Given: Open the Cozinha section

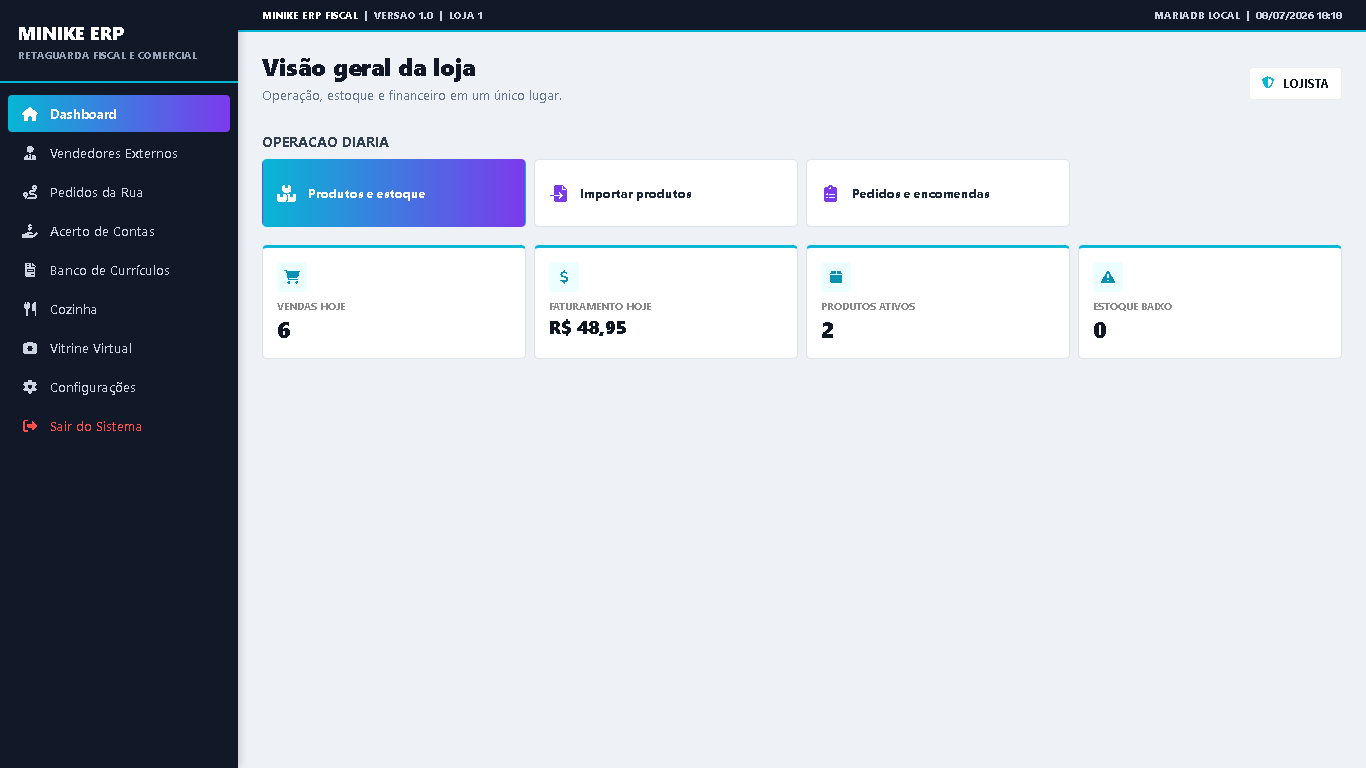Looking at the screenshot, I should (119, 309).
